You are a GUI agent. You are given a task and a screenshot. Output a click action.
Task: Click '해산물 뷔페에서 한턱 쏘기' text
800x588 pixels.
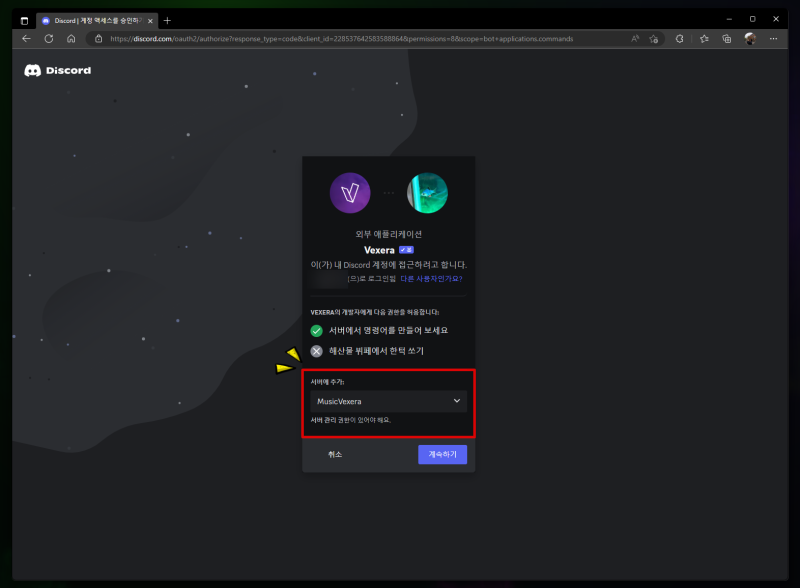tap(376, 351)
